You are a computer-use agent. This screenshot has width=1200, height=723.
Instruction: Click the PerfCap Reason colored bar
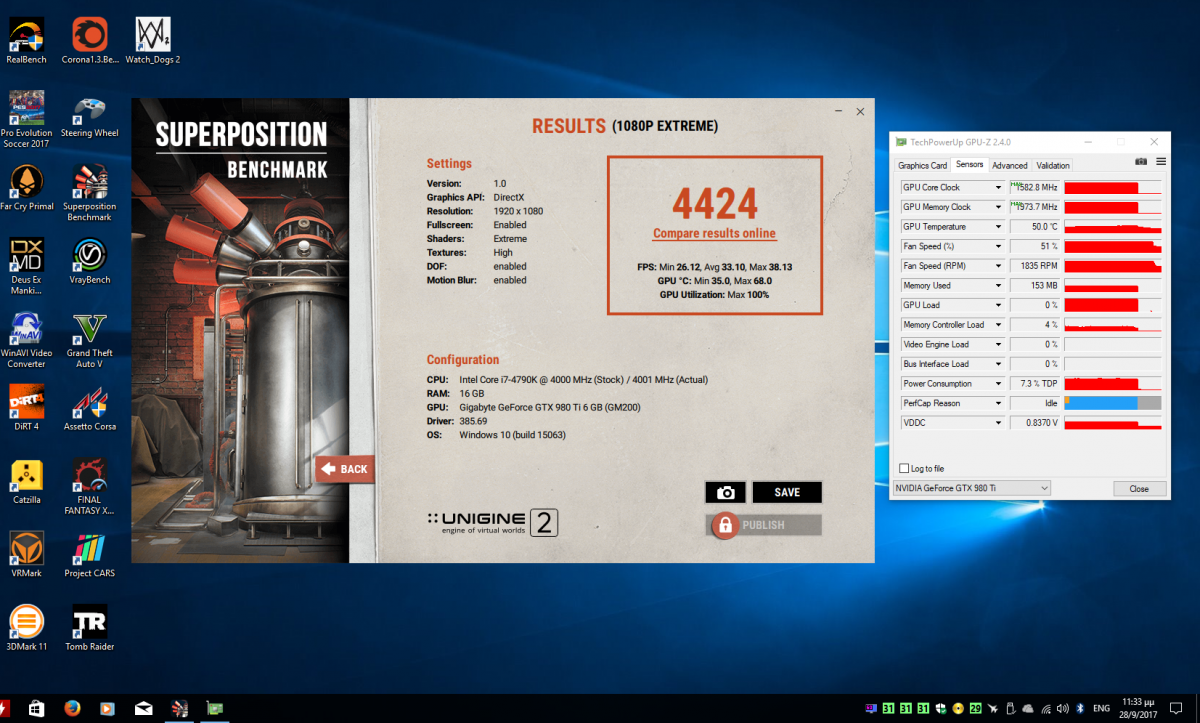(x=1113, y=403)
